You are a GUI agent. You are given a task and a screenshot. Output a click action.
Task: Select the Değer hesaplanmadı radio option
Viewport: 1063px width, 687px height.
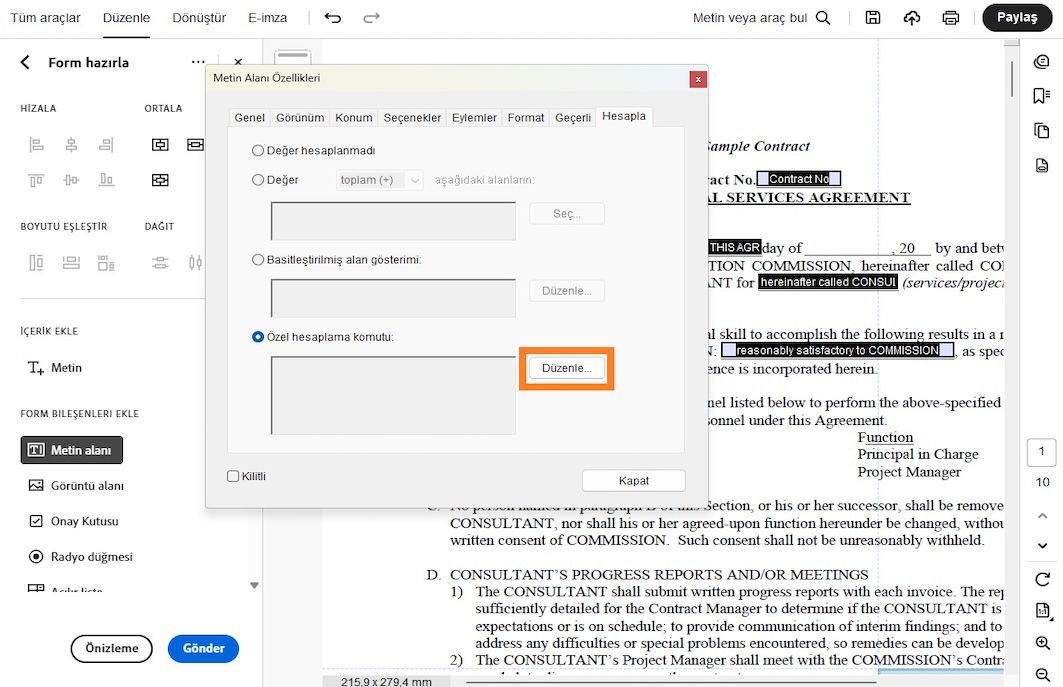[258, 151]
